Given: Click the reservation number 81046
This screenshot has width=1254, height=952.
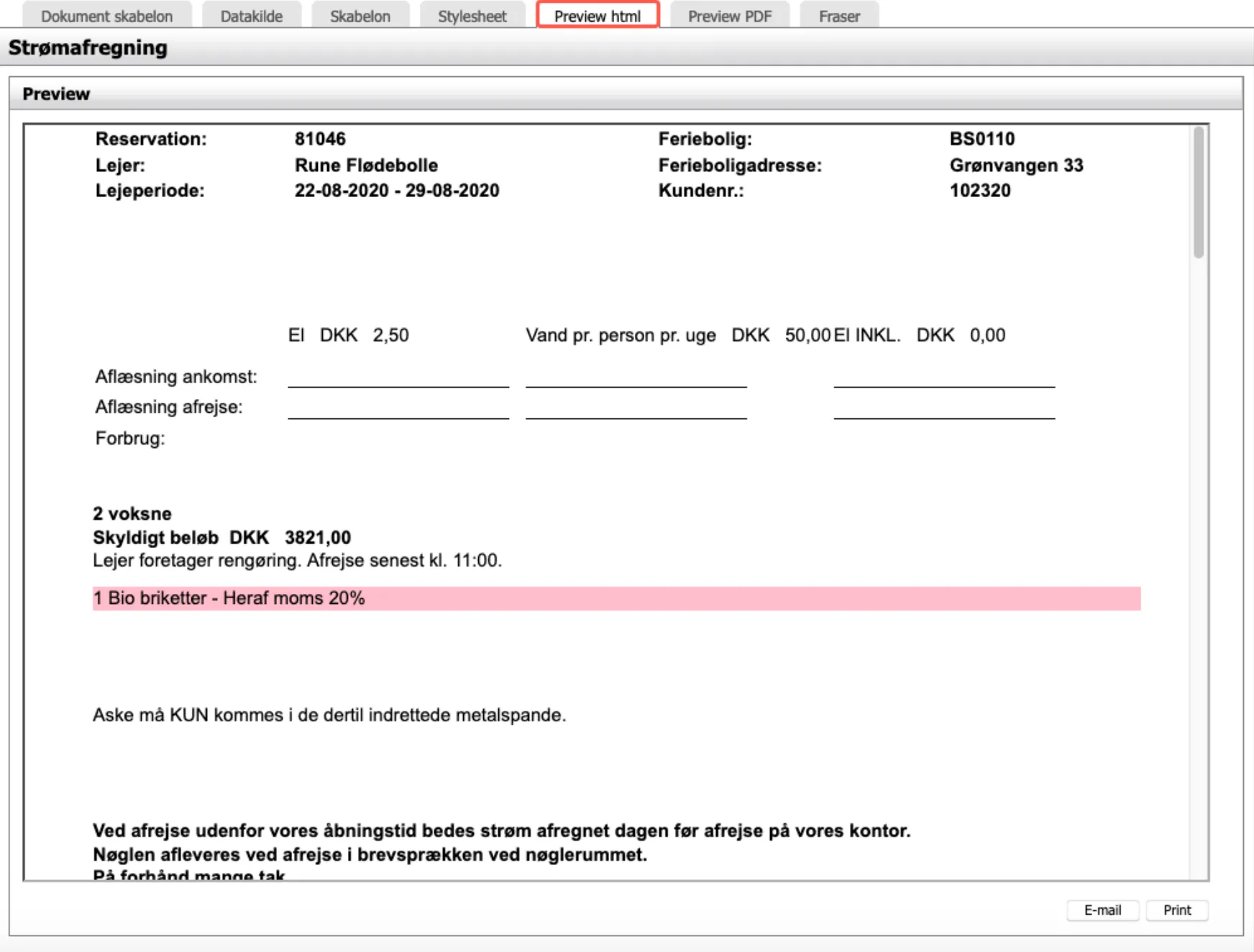Looking at the screenshot, I should 319,139.
